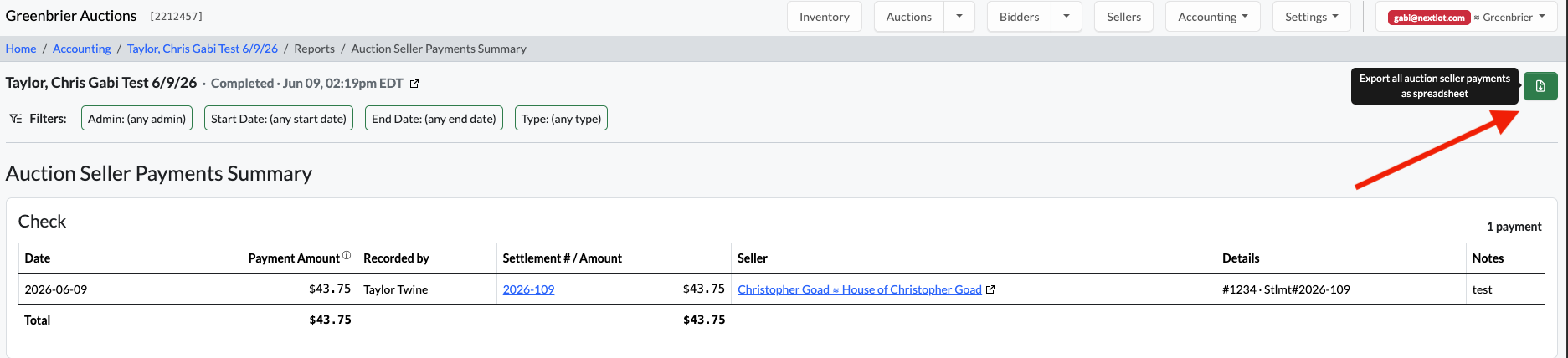Open the gabi@nextlot.com user account menu
The width and height of the screenshot is (1568, 358).
pyautogui.click(x=1467, y=17)
